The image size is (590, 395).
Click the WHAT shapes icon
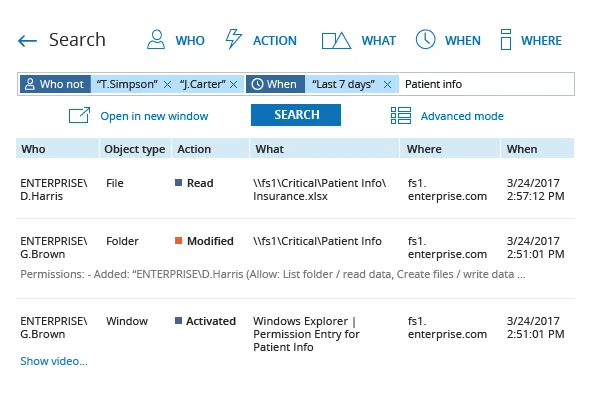[336, 41]
